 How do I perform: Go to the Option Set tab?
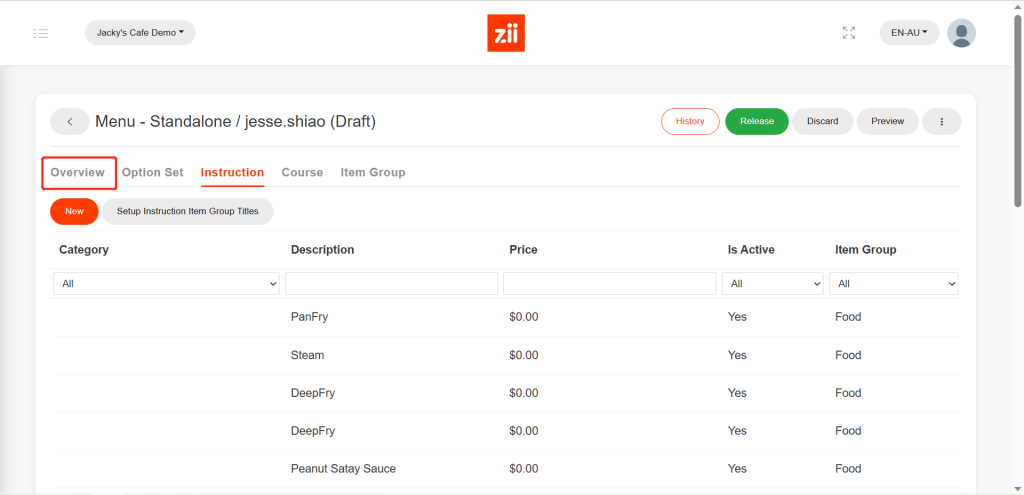tap(153, 172)
